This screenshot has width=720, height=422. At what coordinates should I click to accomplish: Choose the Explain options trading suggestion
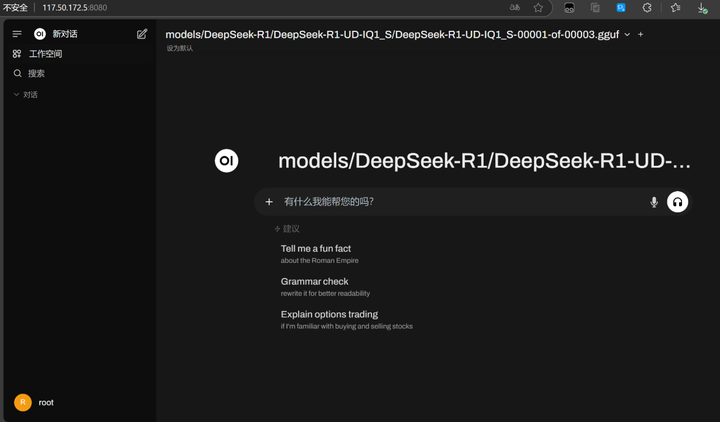coord(347,320)
